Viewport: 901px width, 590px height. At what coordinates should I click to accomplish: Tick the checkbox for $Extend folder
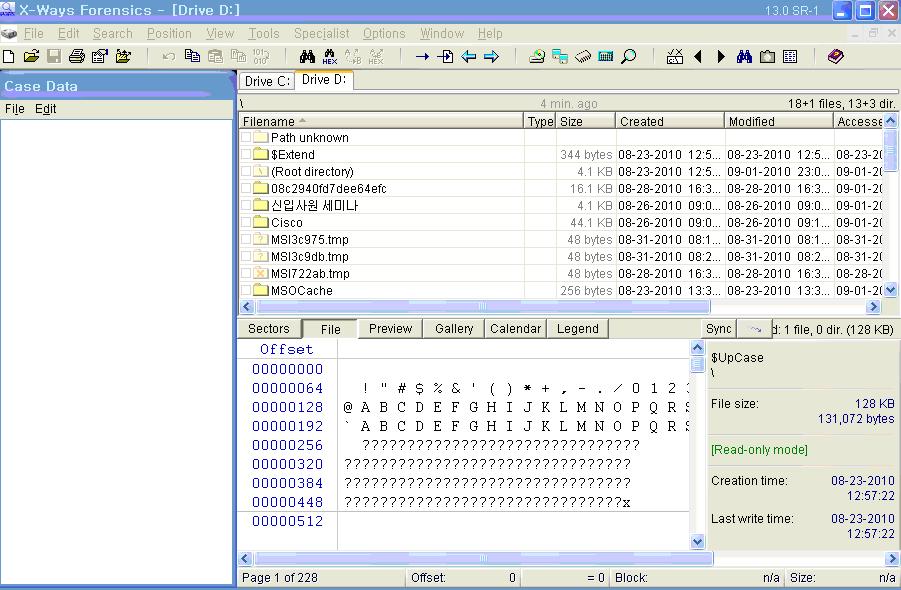click(x=246, y=155)
